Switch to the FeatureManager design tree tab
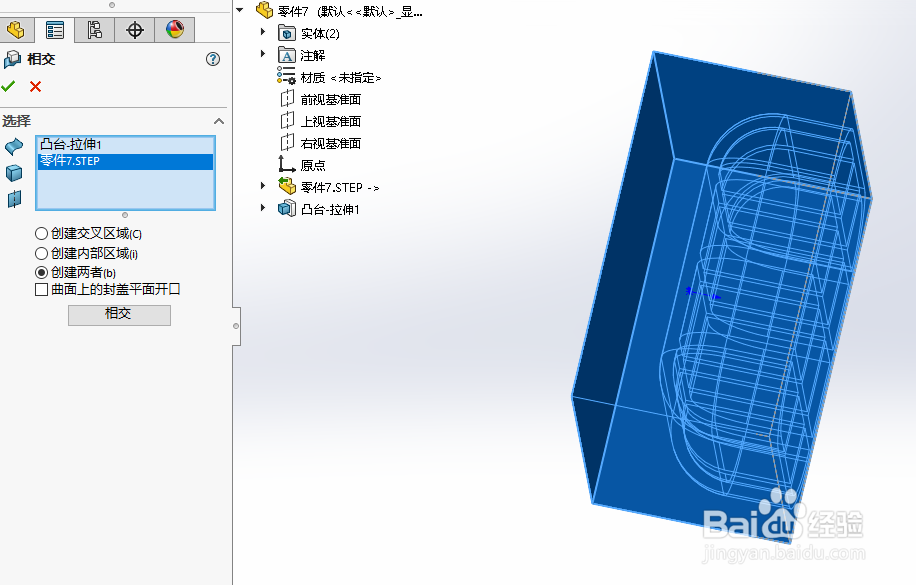This screenshot has width=916, height=585. (16, 29)
